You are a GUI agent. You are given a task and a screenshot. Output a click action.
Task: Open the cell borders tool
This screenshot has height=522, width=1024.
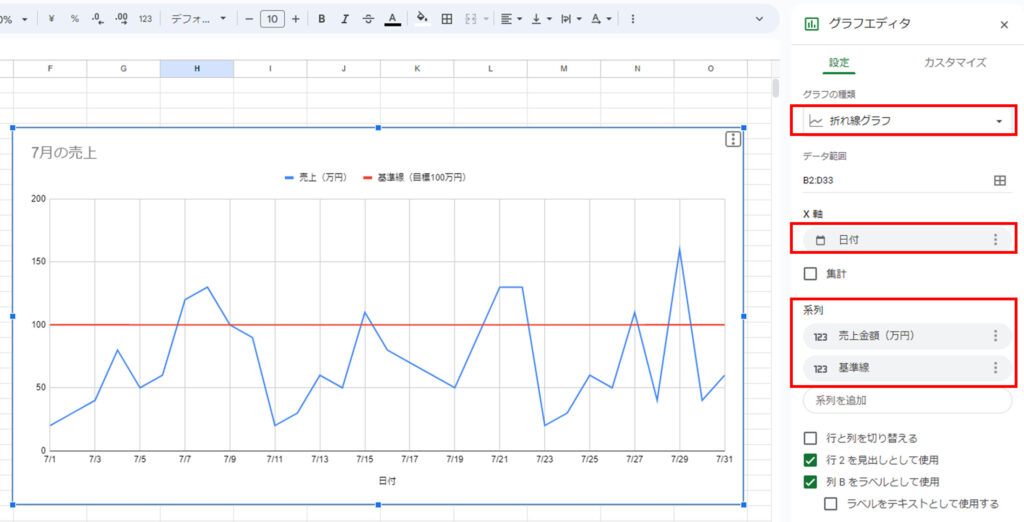(x=446, y=19)
